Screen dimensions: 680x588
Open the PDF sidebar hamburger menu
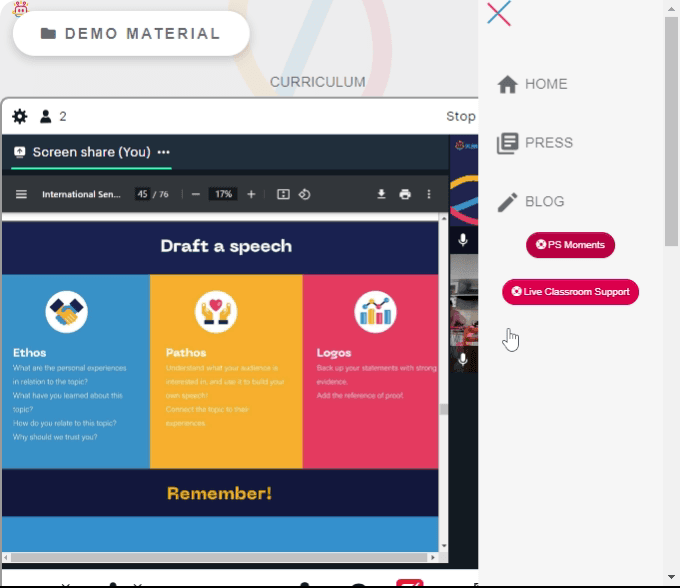point(21,194)
